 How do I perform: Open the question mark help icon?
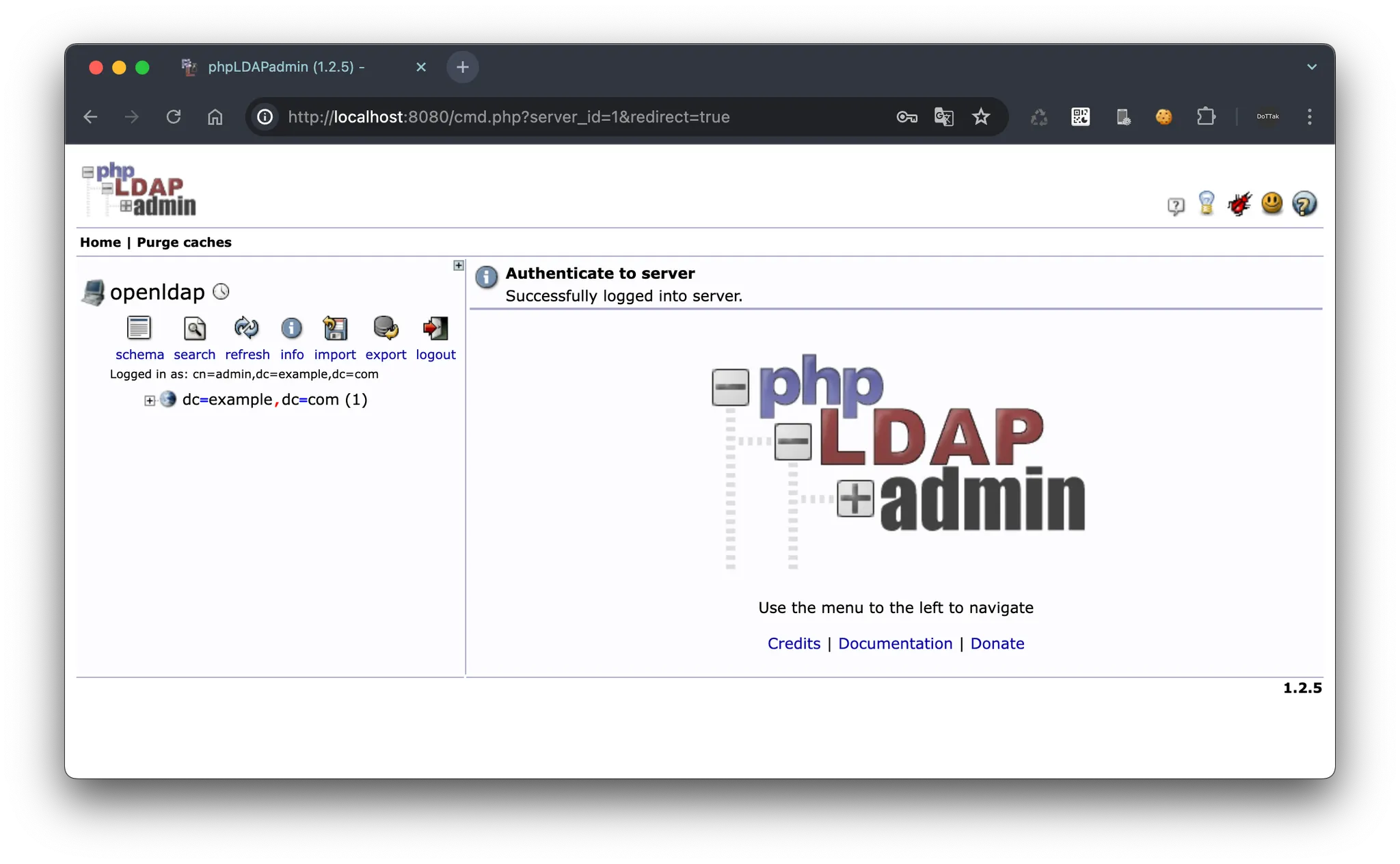(1304, 204)
